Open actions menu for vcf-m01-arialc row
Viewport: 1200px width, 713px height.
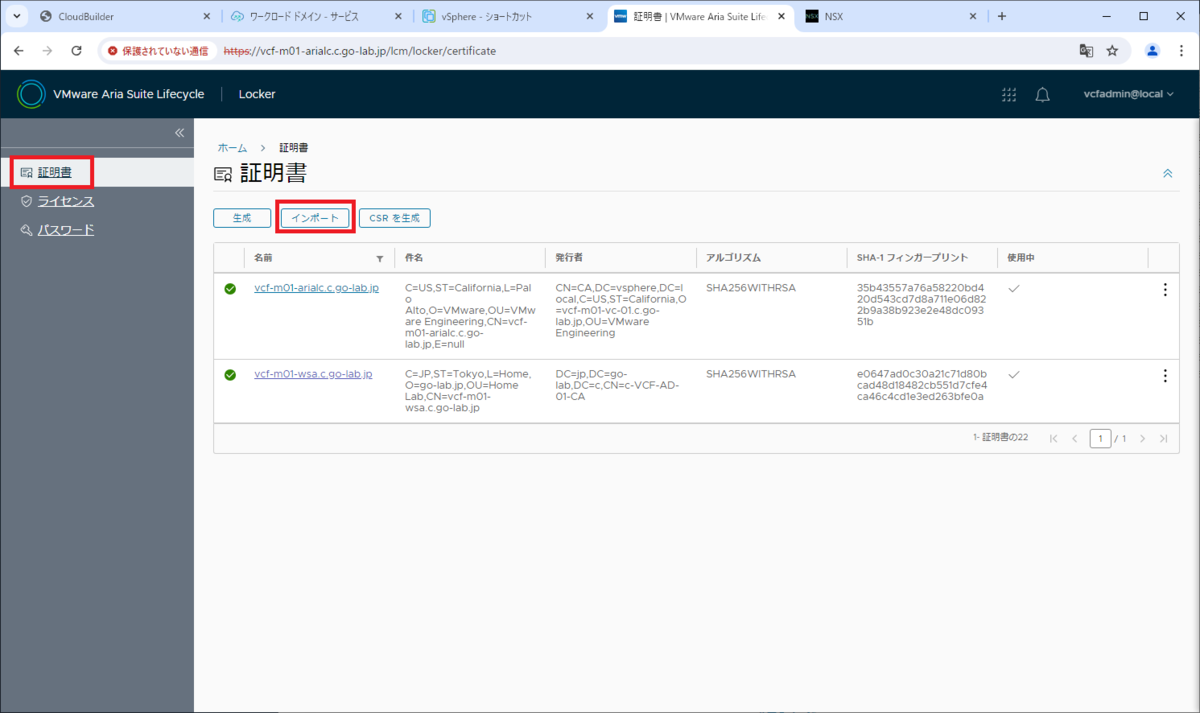point(1164,290)
